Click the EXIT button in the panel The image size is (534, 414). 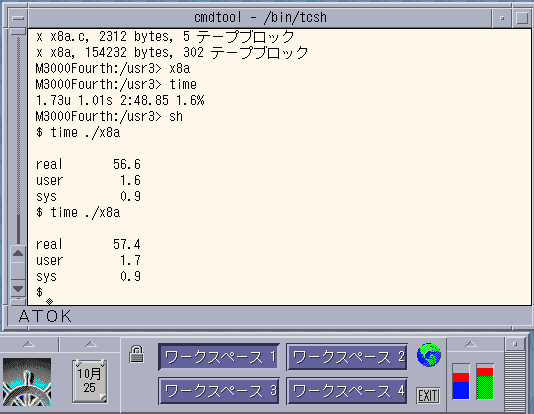coord(428,396)
